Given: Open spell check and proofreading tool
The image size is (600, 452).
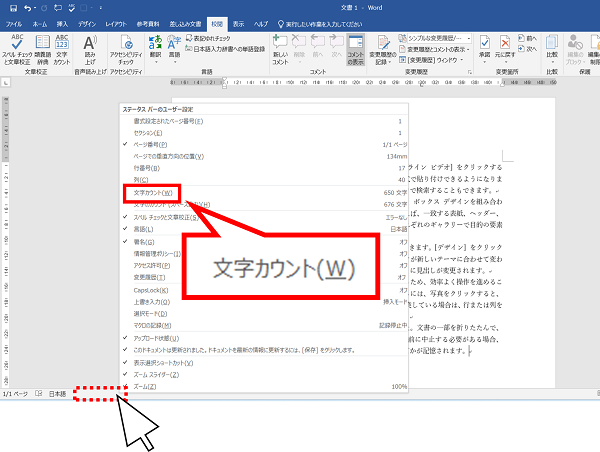Looking at the screenshot, I should (x=16, y=50).
